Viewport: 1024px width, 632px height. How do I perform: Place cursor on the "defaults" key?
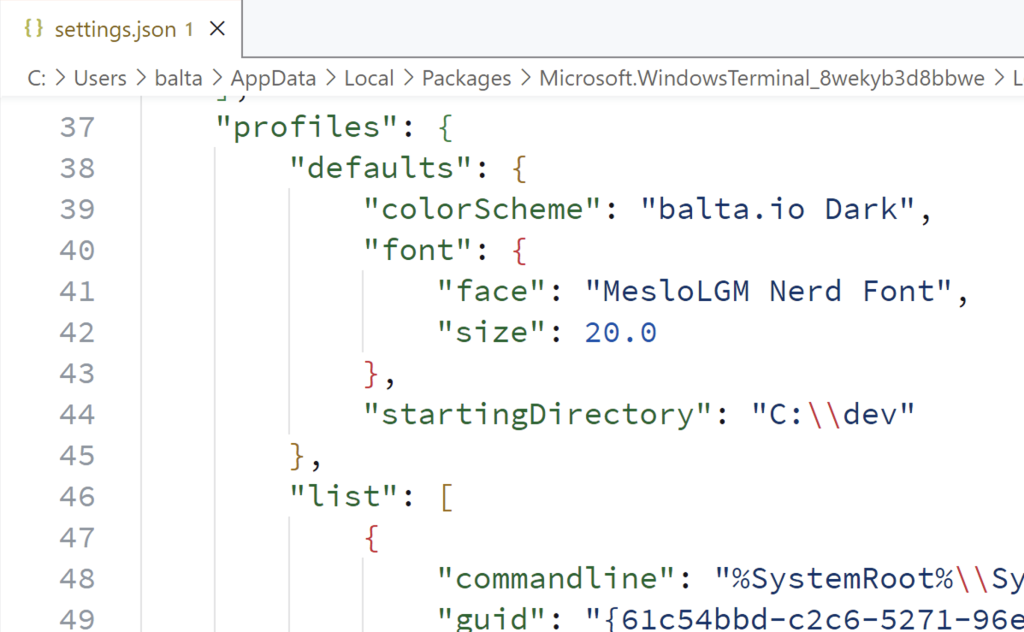380,168
